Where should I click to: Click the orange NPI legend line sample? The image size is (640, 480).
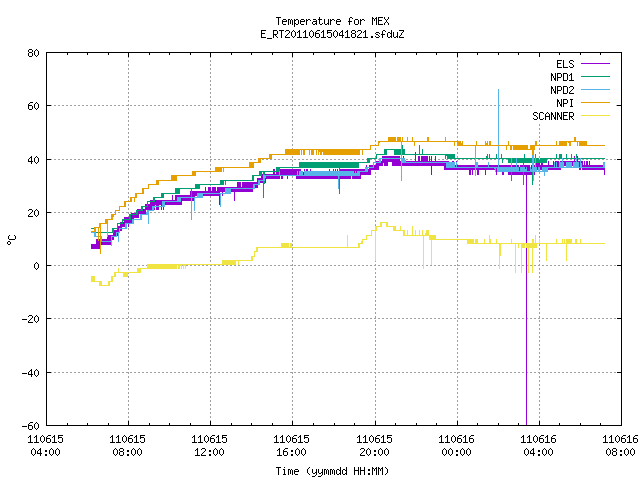595,103
